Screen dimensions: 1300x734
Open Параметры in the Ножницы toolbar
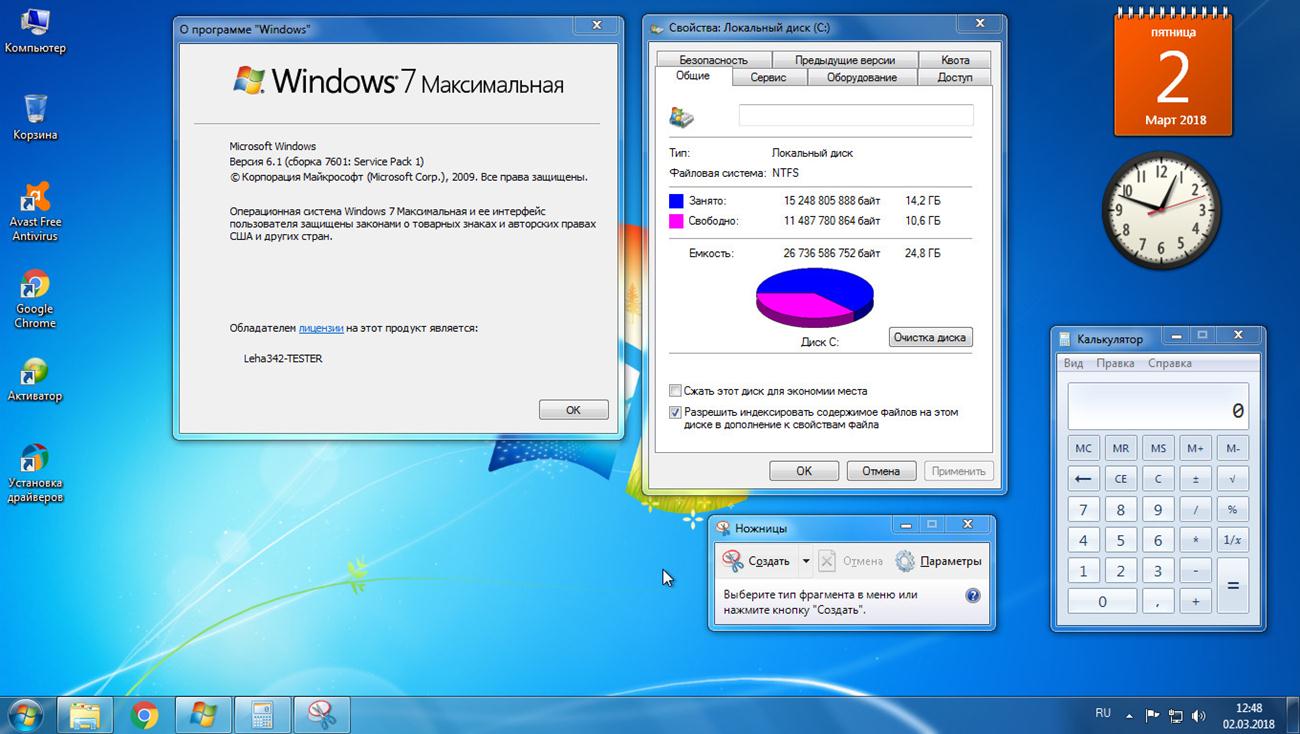click(x=938, y=561)
